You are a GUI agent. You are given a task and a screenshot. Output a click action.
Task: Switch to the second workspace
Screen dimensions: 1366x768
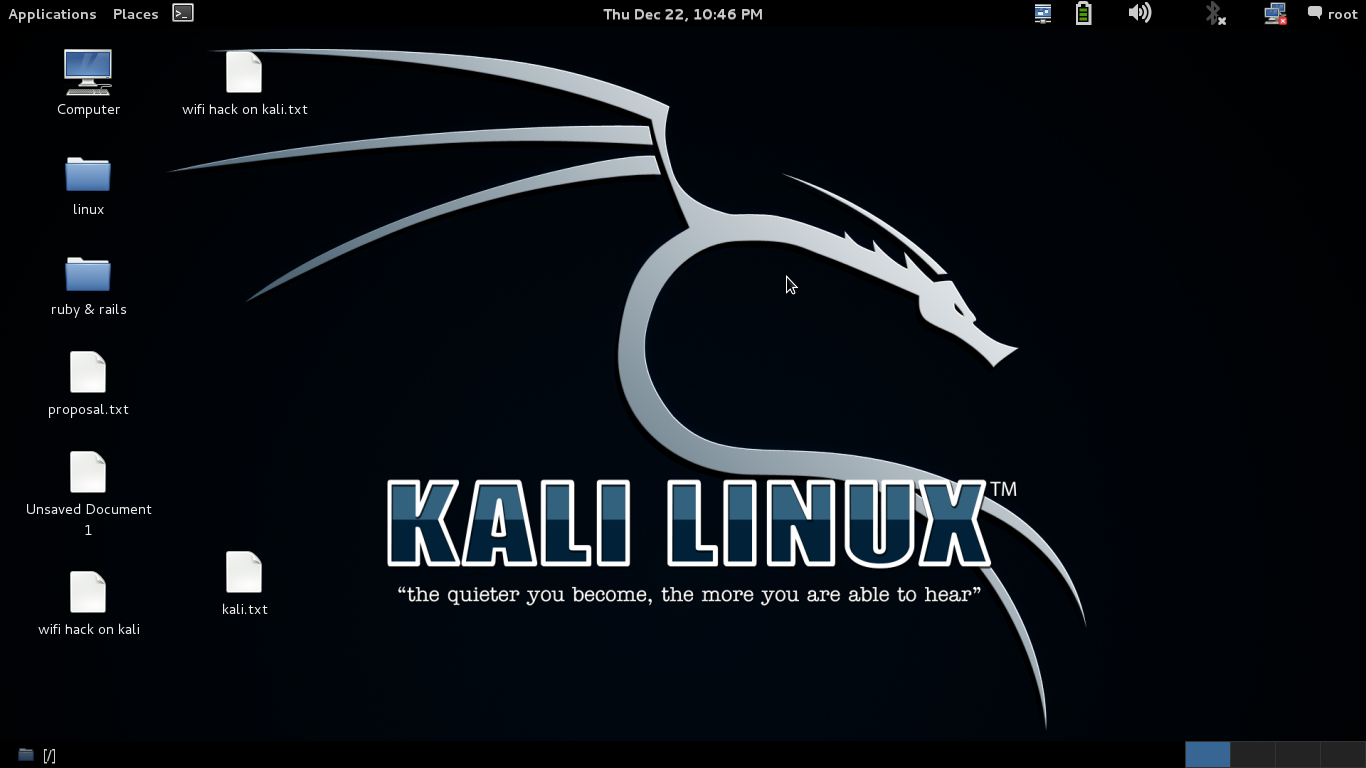(x=1252, y=754)
